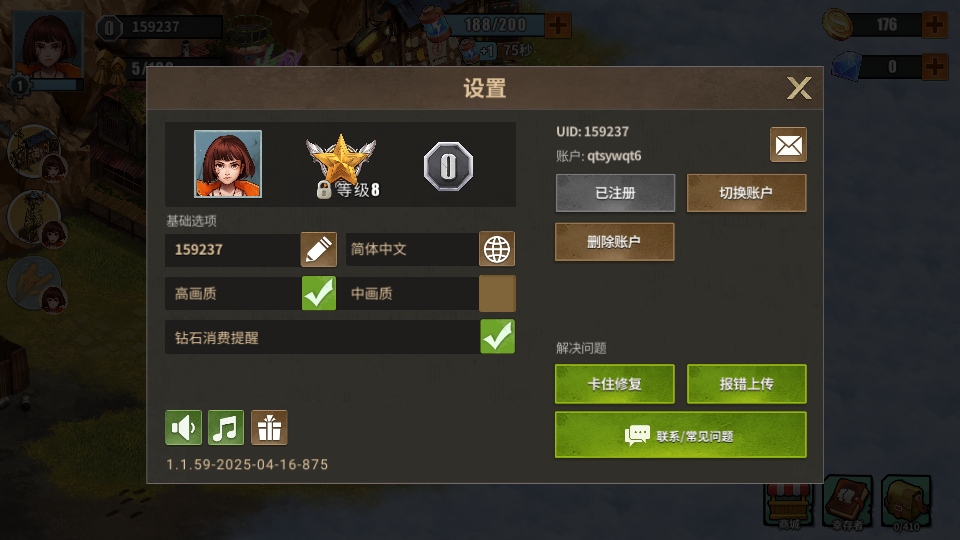960x540 pixels.
Task: Select the 卡住修复 green button
Action: pos(615,384)
